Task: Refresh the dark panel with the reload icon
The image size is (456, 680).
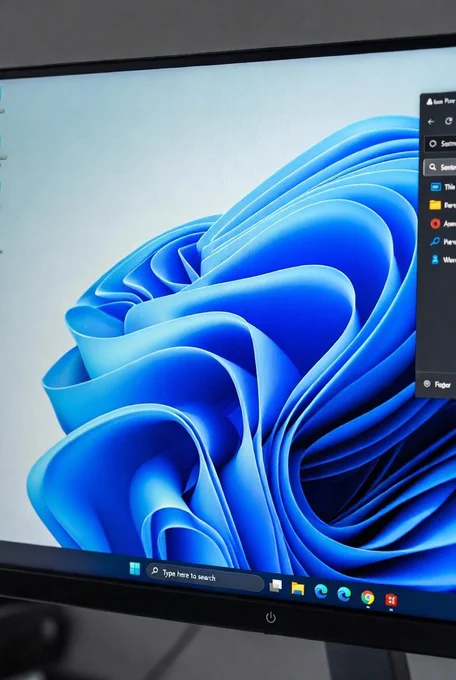Action: (x=449, y=121)
